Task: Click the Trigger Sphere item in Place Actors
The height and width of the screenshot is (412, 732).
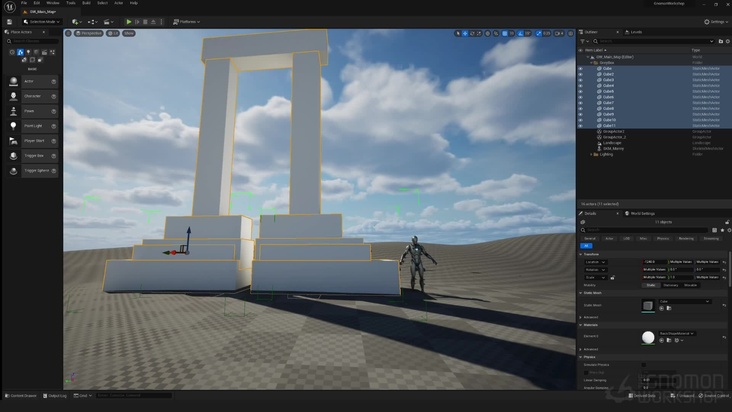Action: [x=32, y=171]
